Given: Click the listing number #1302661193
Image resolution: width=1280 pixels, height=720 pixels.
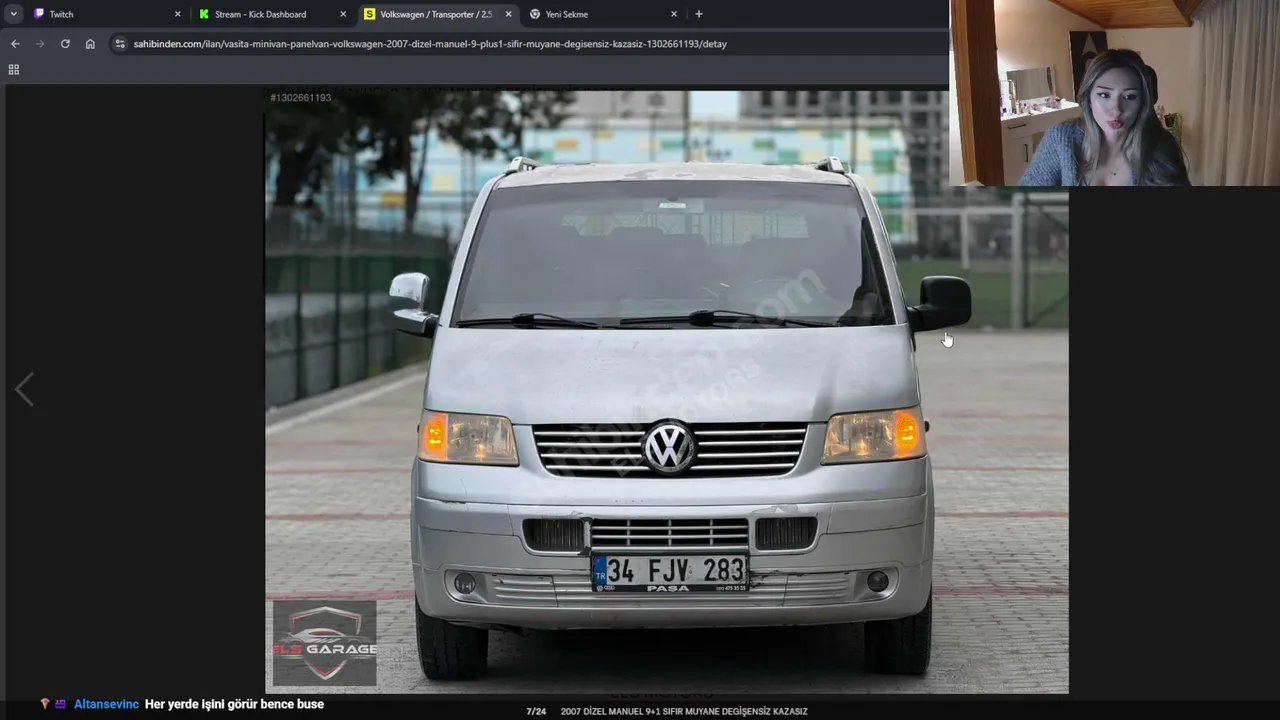Looking at the screenshot, I should click(x=301, y=98).
